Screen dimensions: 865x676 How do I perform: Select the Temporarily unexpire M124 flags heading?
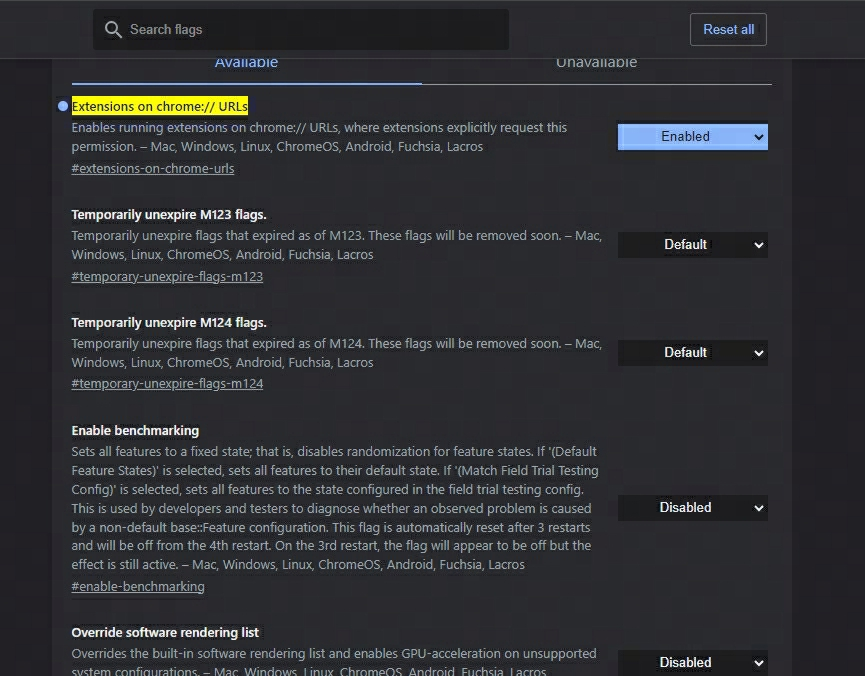pos(169,322)
